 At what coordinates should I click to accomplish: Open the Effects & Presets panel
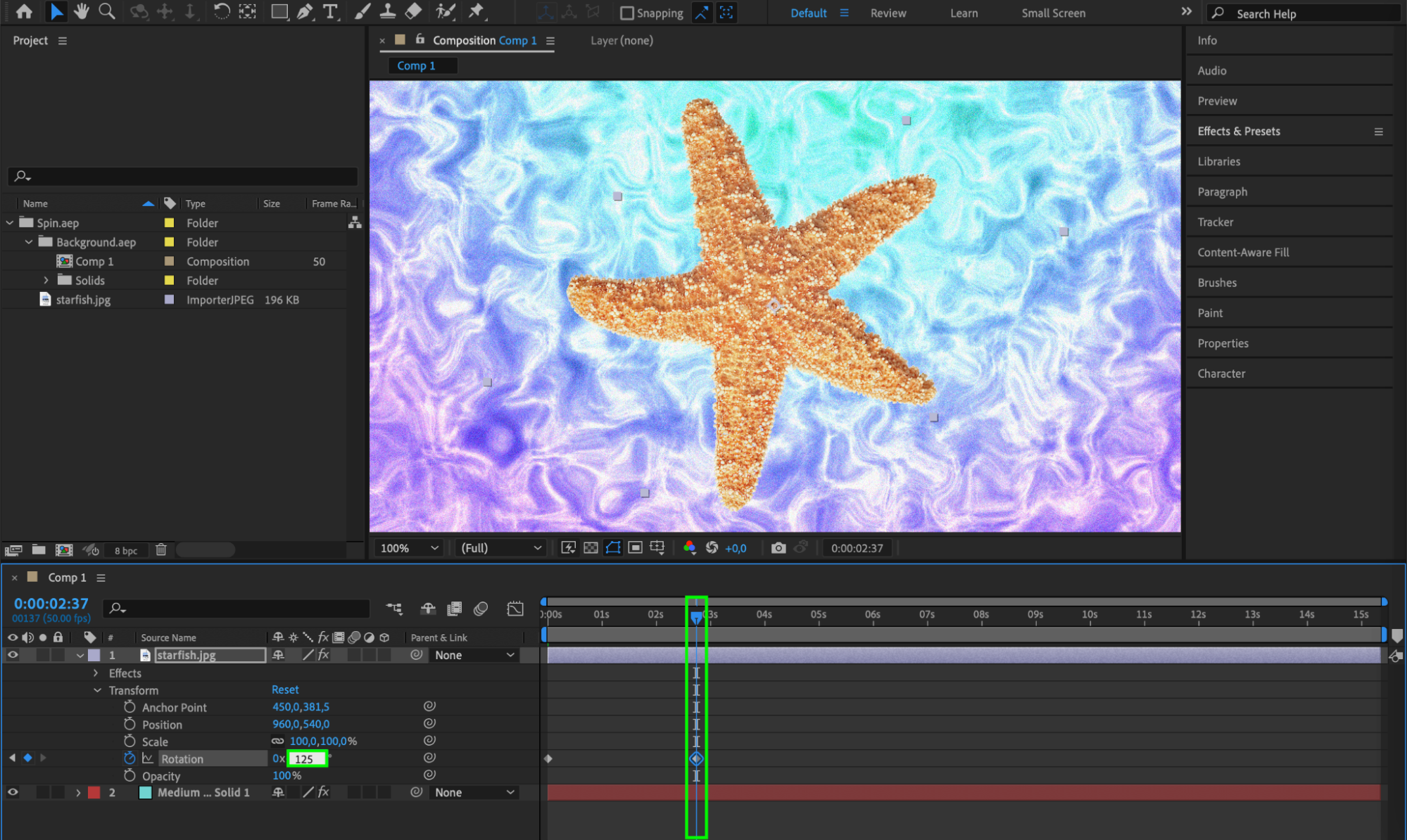pyautogui.click(x=1239, y=132)
